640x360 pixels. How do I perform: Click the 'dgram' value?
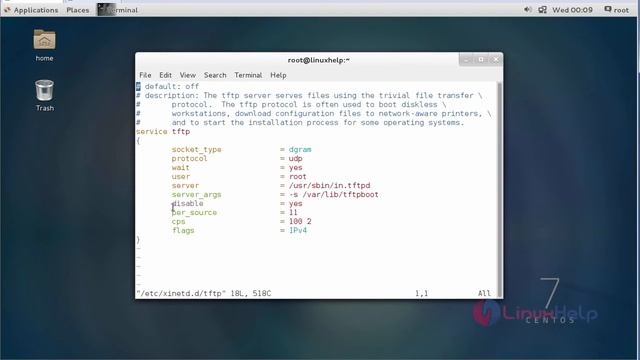click(300, 149)
